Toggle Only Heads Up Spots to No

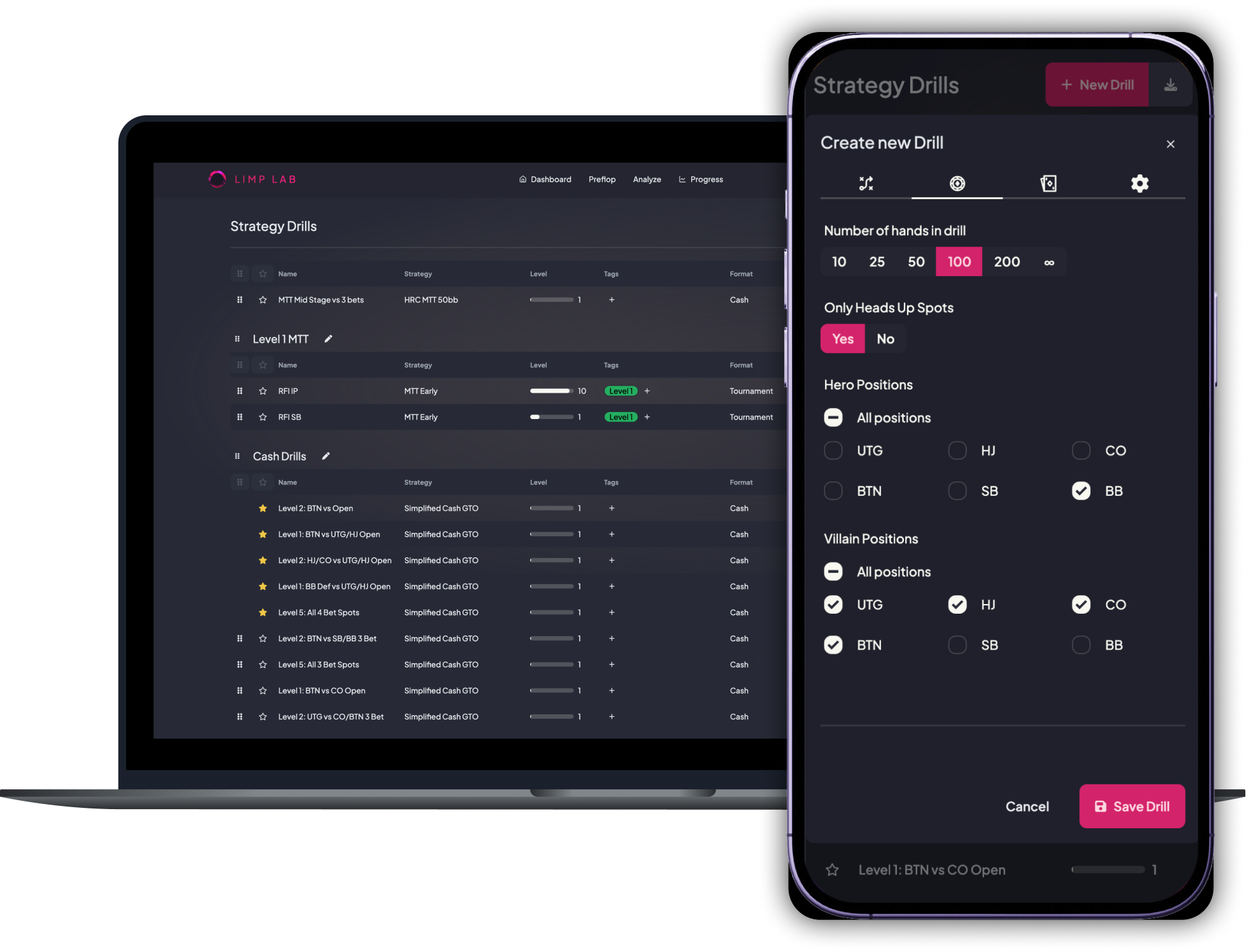point(883,338)
